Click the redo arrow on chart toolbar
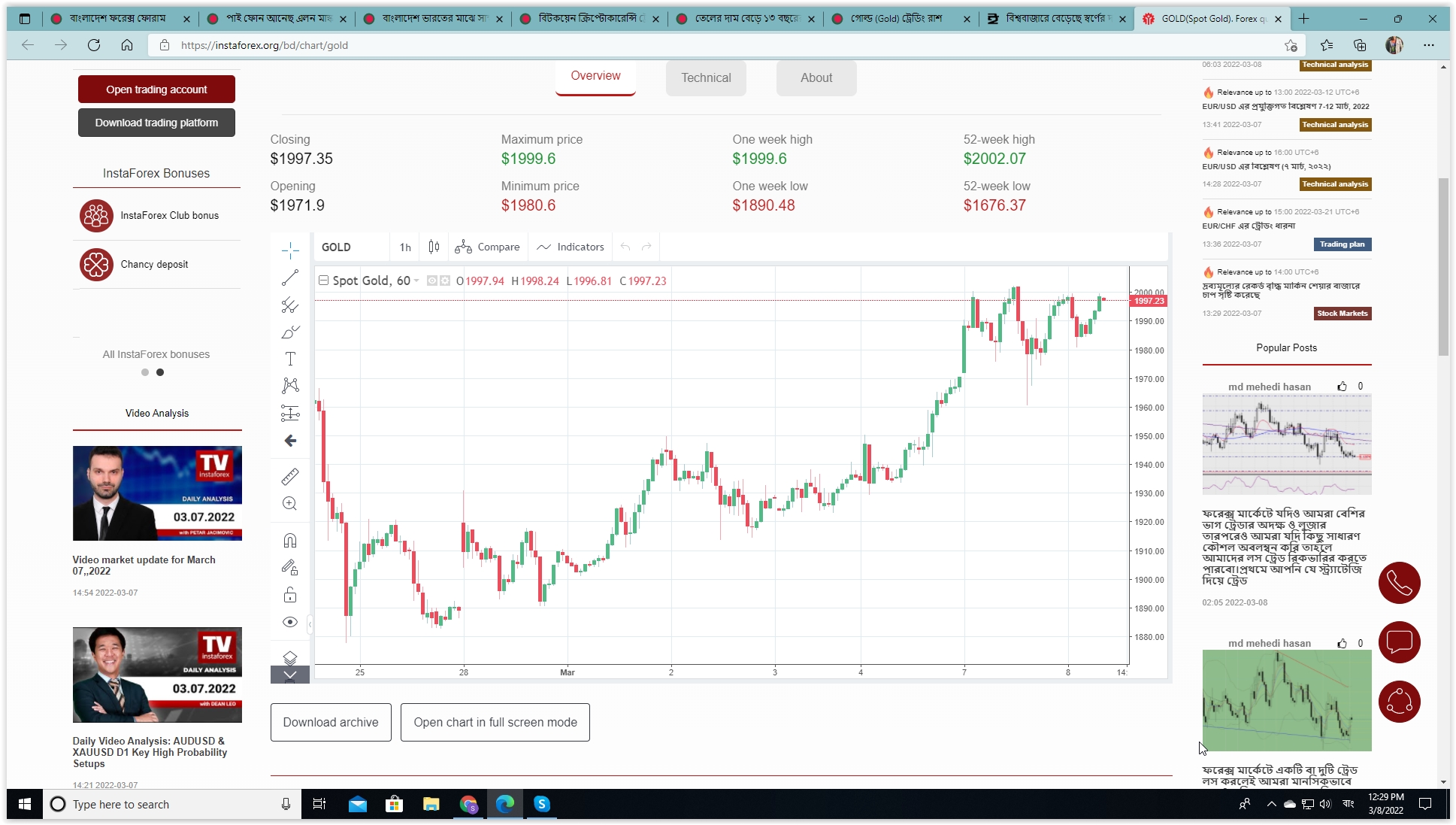 [646, 247]
